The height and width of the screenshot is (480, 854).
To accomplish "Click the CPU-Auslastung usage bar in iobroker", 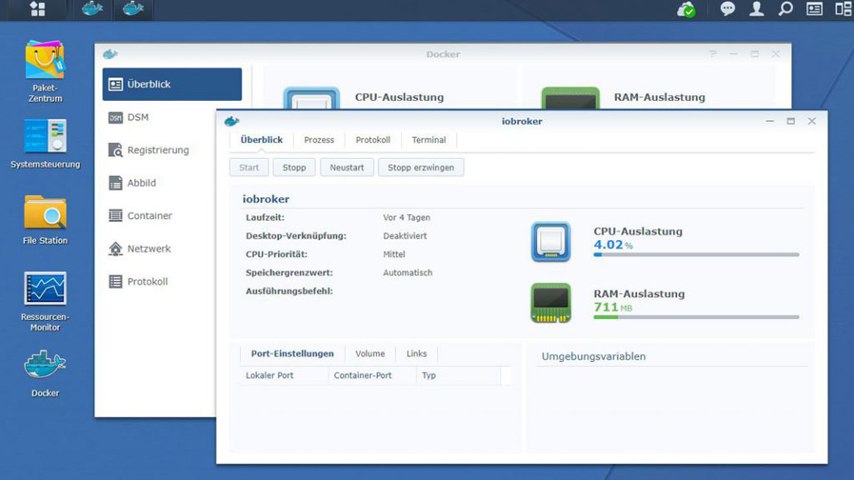I will tap(696, 254).
